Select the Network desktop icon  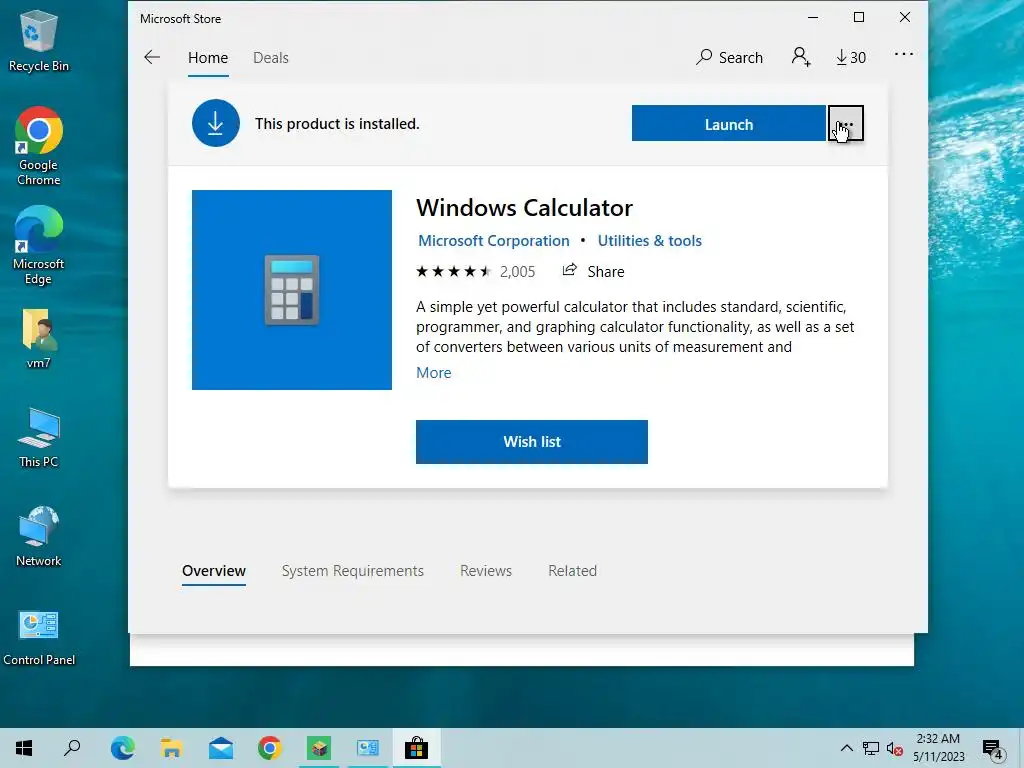click(x=39, y=537)
